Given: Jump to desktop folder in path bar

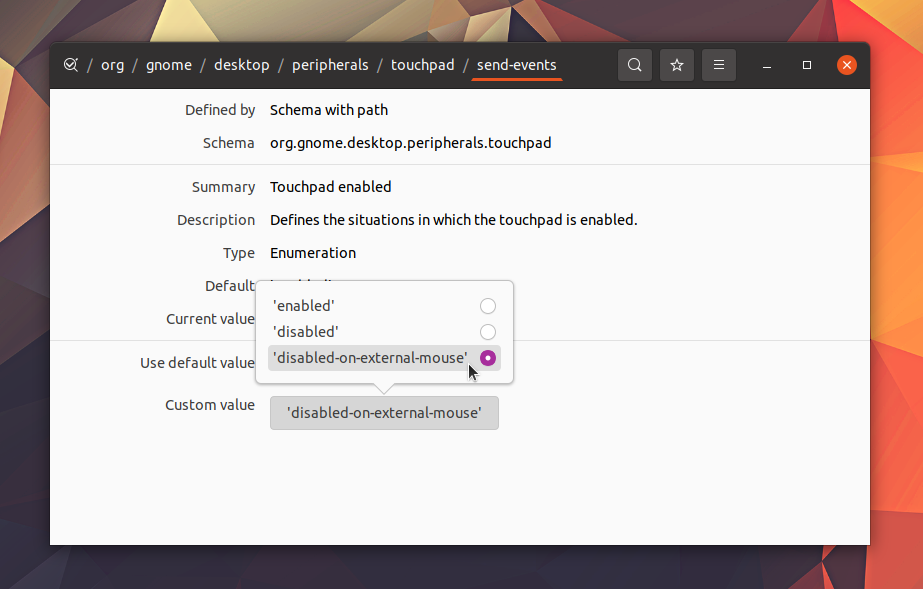Looking at the screenshot, I should [x=242, y=65].
